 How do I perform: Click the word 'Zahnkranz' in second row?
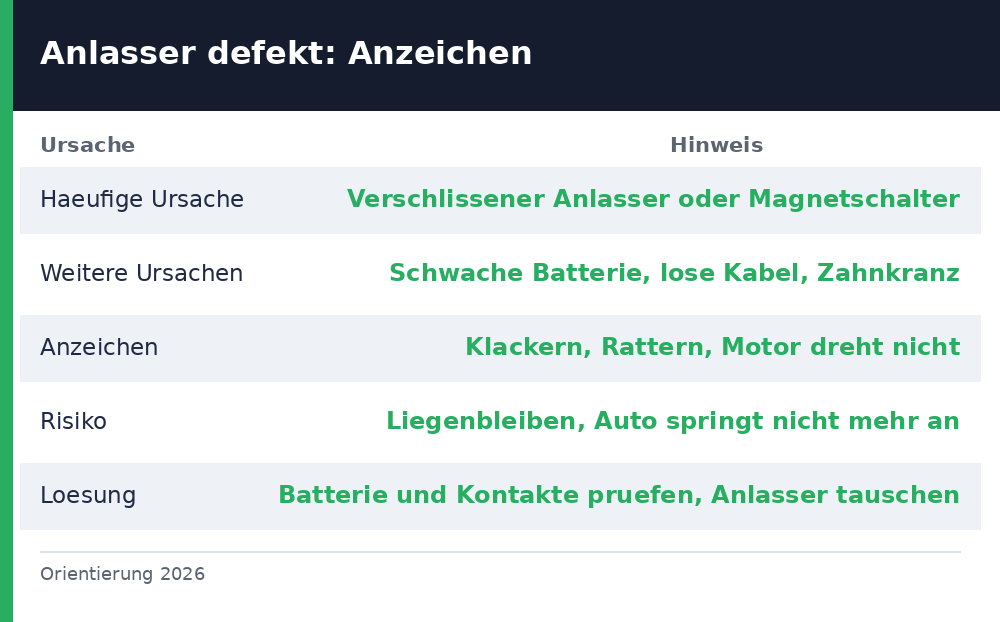pos(888,273)
